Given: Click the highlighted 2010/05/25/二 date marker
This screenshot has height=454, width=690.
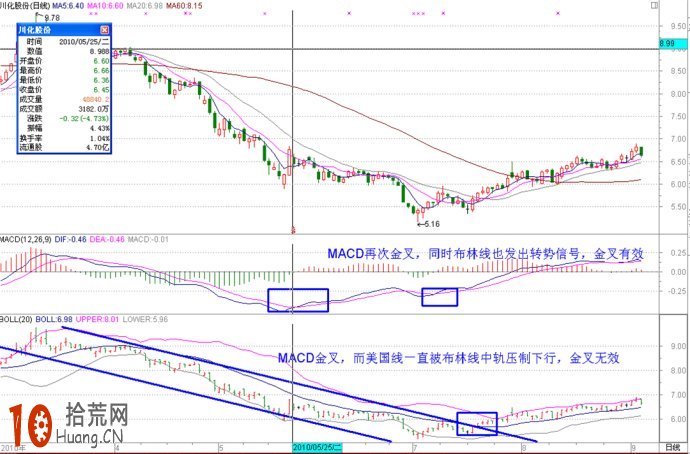Looking at the screenshot, I should tap(317, 448).
